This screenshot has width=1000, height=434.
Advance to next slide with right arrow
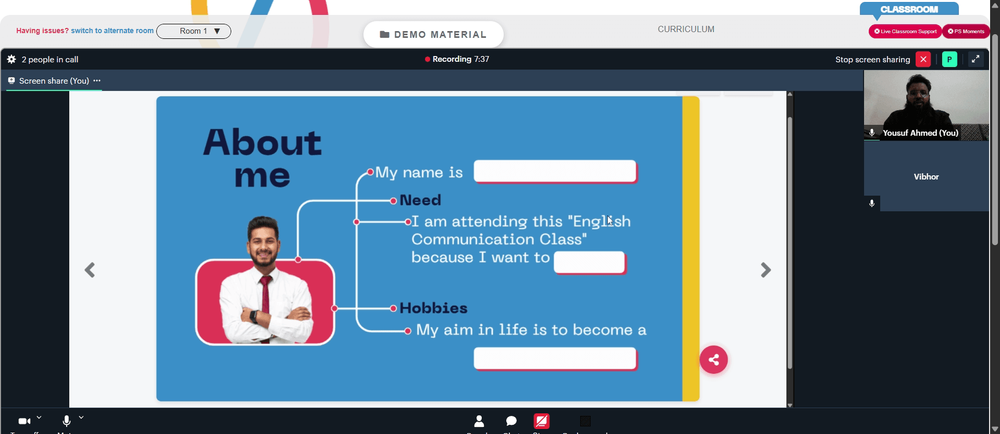(766, 270)
